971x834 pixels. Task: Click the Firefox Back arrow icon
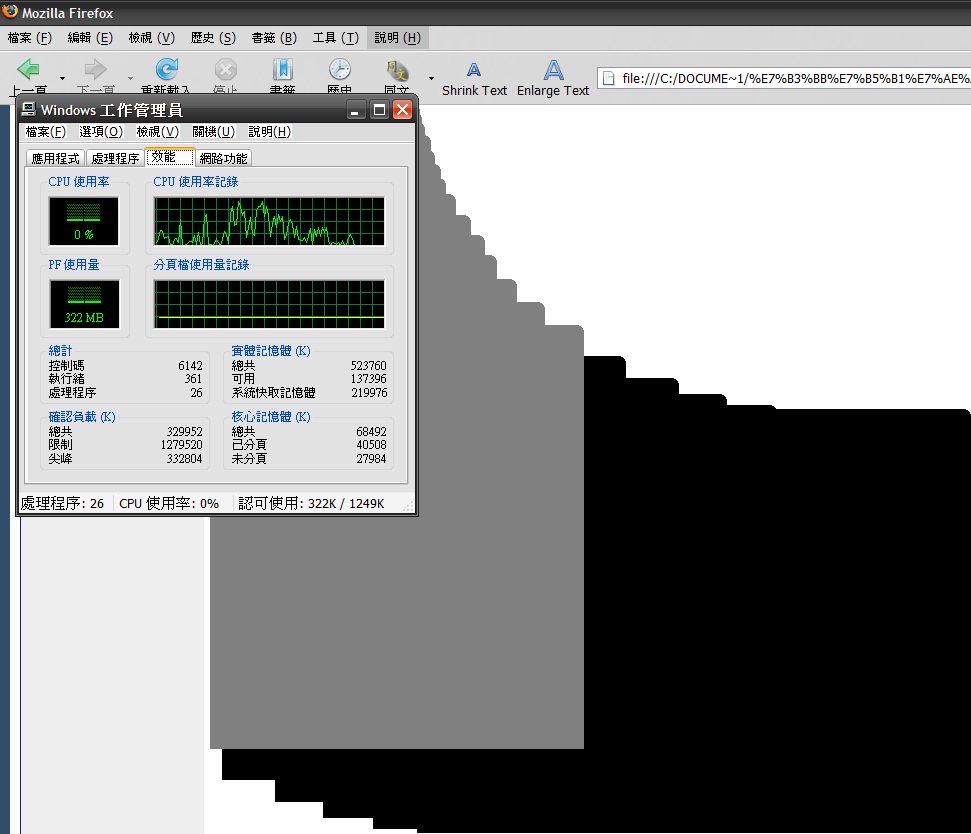pyautogui.click(x=29, y=70)
